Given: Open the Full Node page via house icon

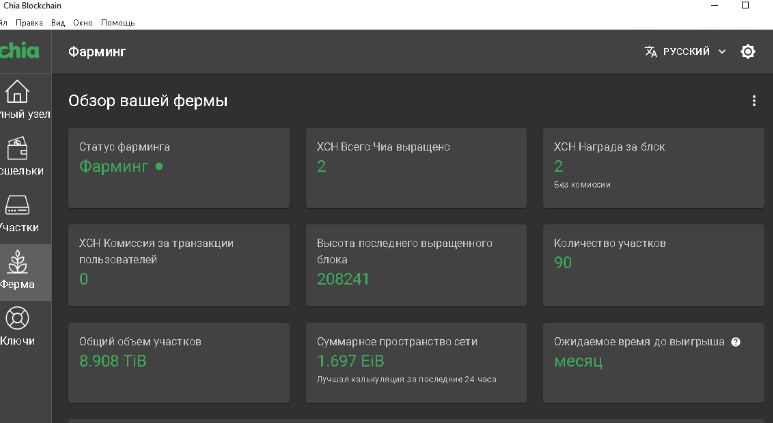Looking at the screenshot, I should pos(17,92).
